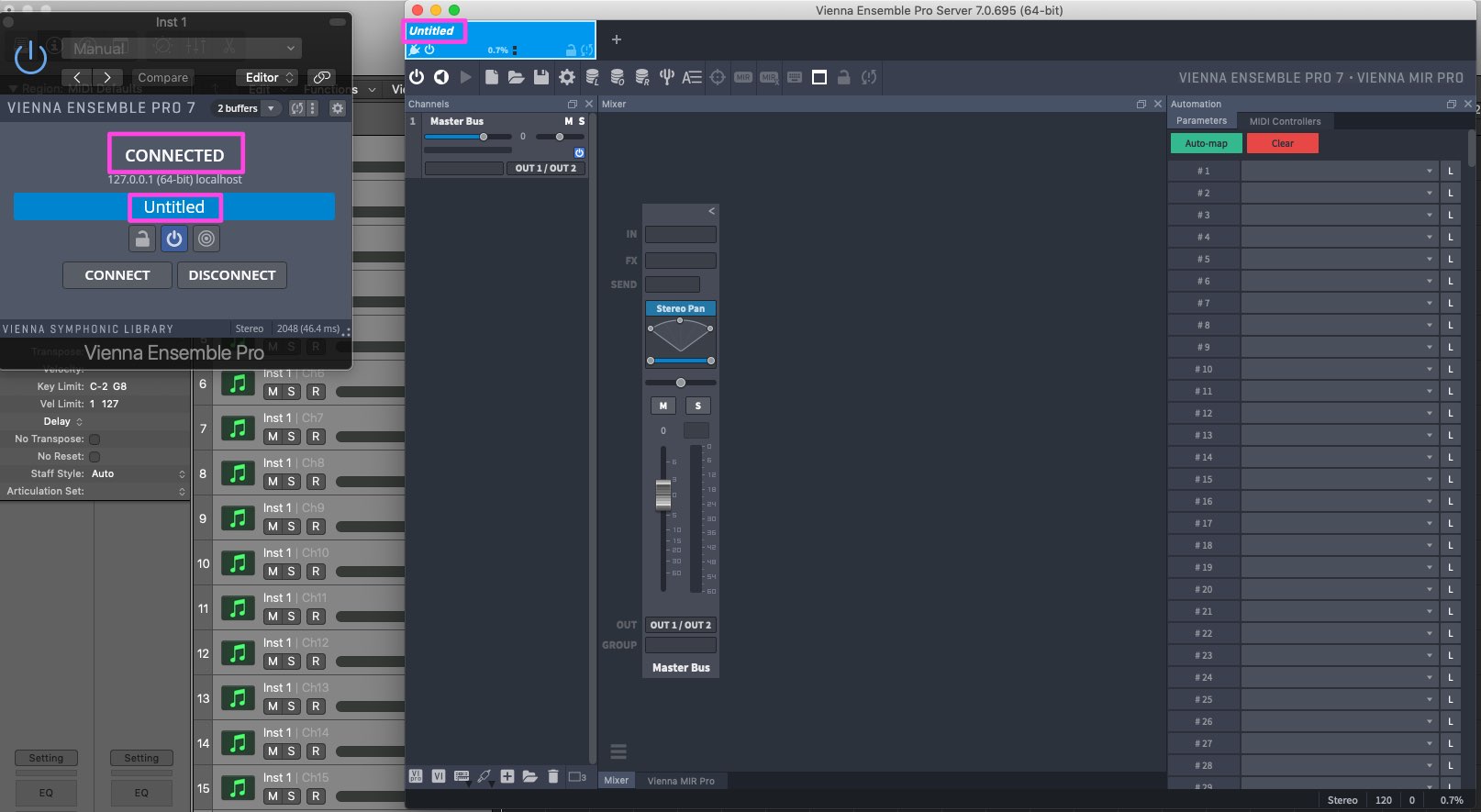Open the Staff Style Auto dropdown
This screenshot has width=1481, height=812.
point(138,473)
